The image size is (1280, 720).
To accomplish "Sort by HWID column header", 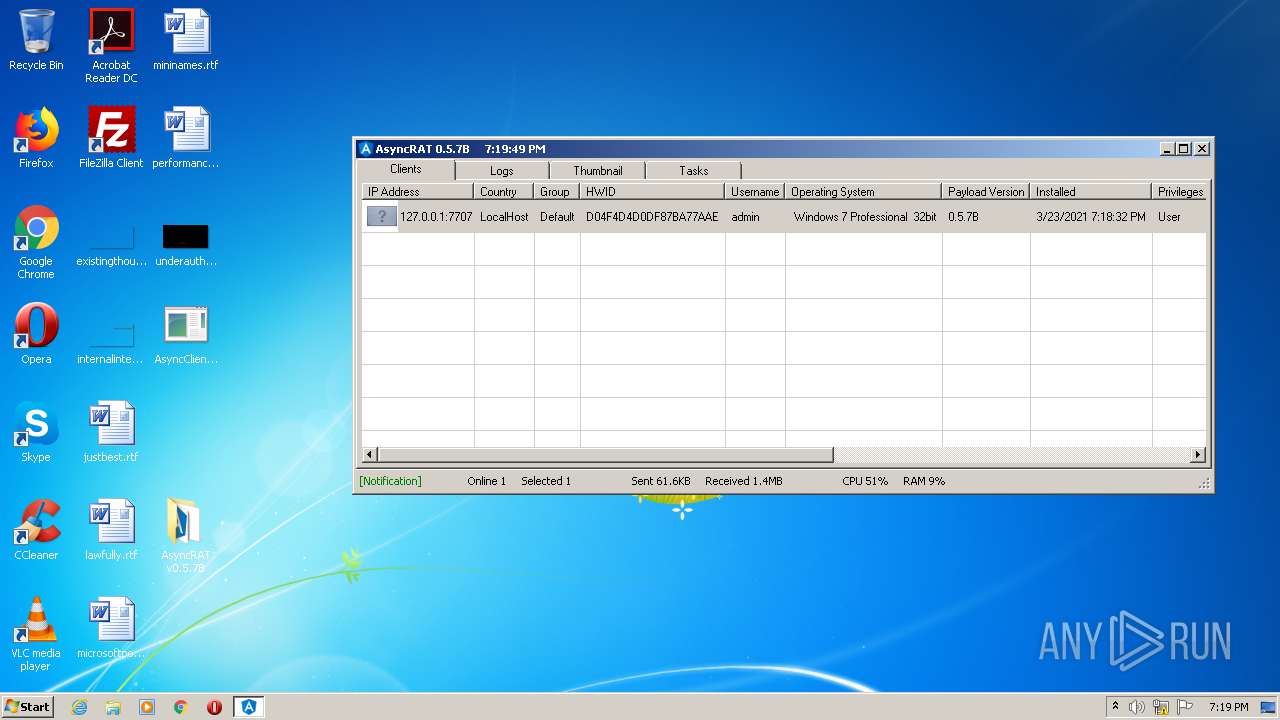I will 653,191.
